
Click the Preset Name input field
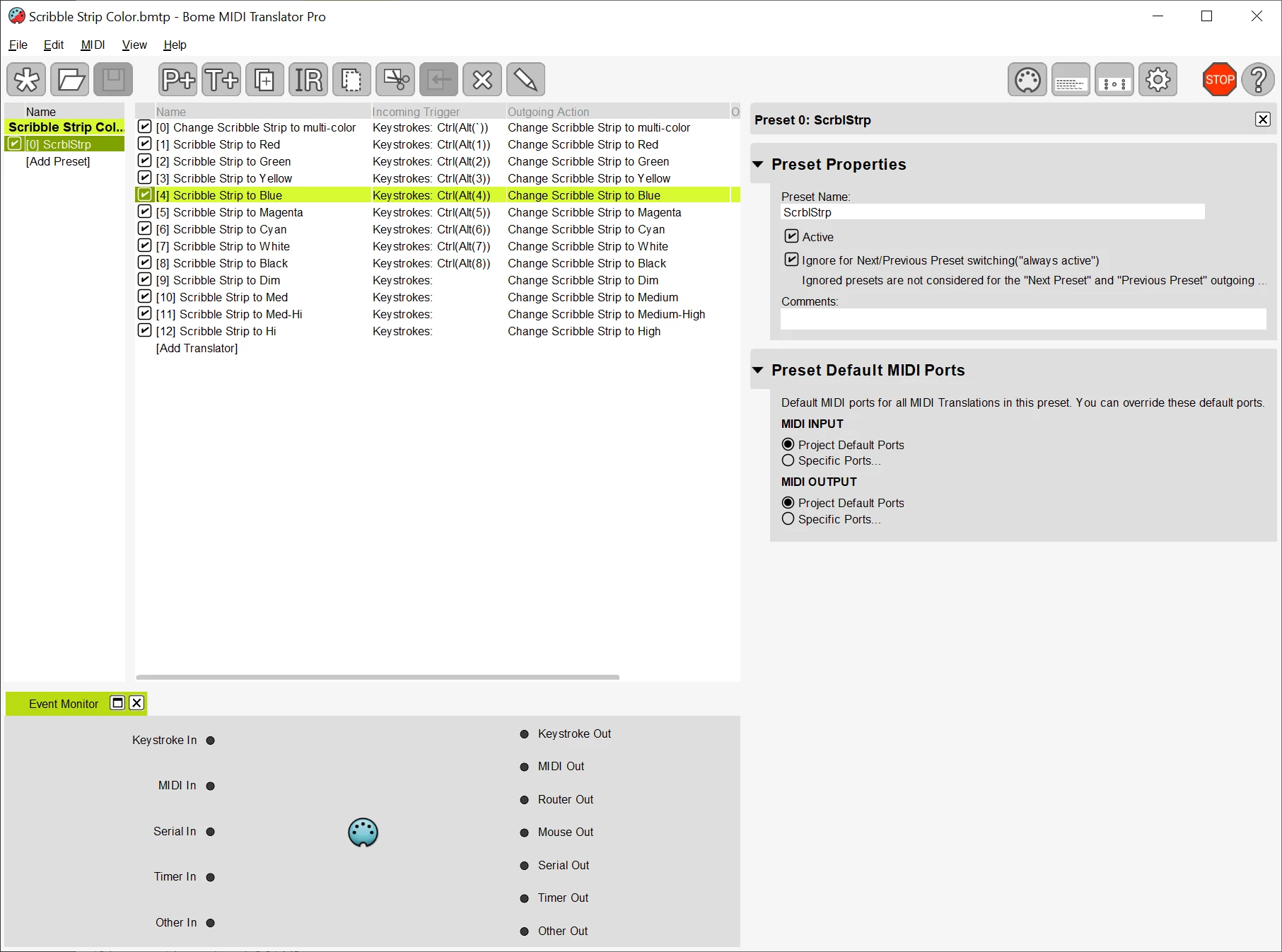coord(993,212)
